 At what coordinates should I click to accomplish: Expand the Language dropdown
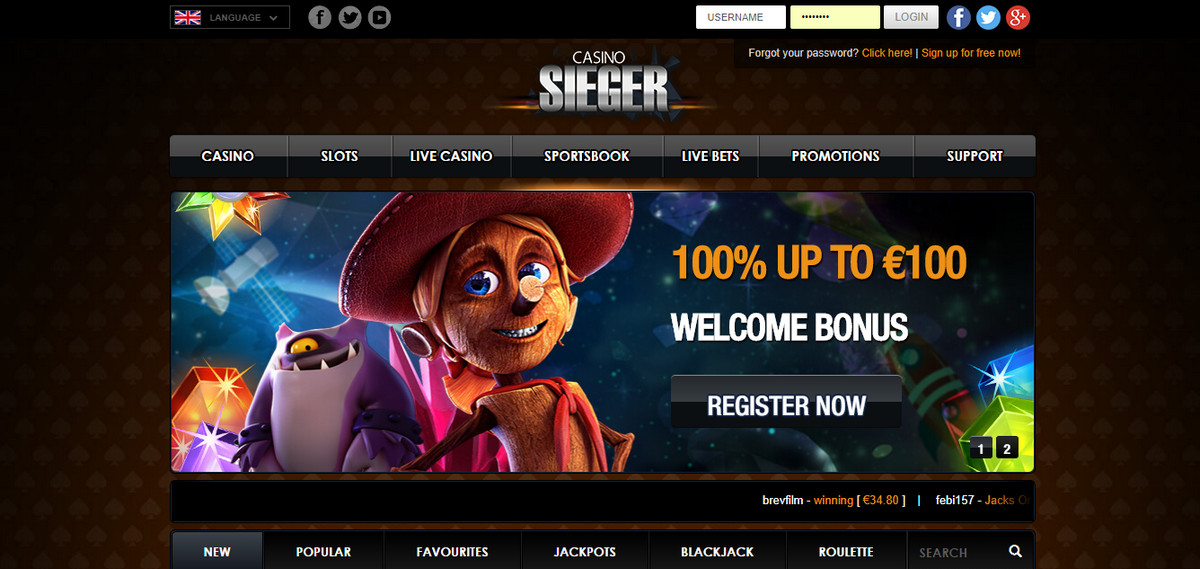(x=230, y=17)
